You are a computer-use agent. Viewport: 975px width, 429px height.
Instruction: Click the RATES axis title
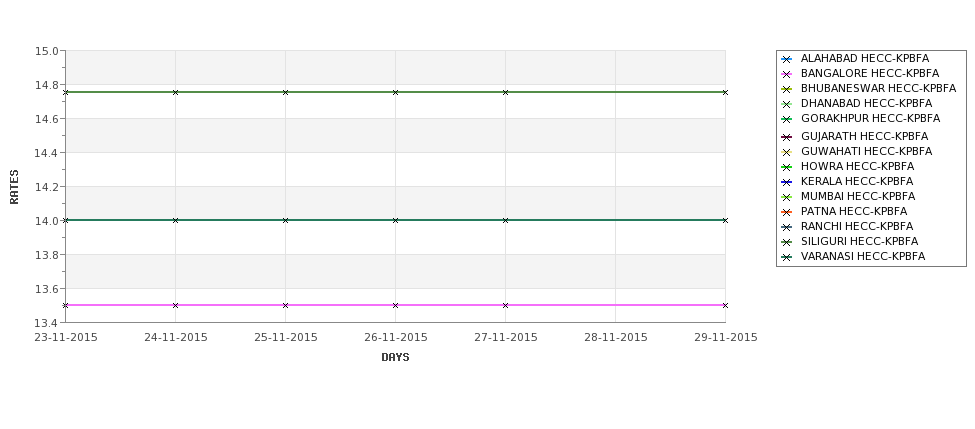click(14, 187)
